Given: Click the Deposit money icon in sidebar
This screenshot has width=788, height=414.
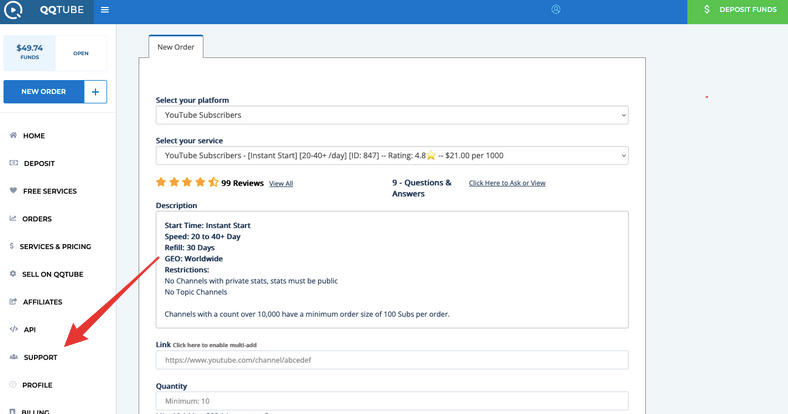Looking at the screenshot, I should pos(14,163).
